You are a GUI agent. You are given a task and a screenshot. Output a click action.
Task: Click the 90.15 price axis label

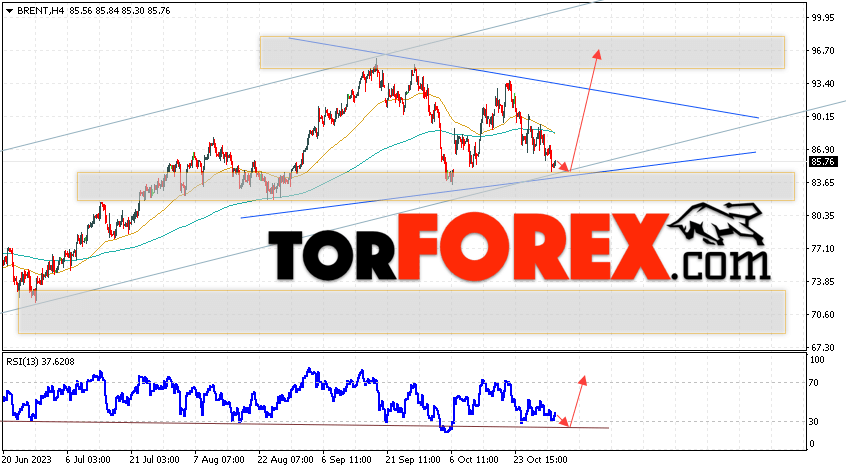coord(823,117)
